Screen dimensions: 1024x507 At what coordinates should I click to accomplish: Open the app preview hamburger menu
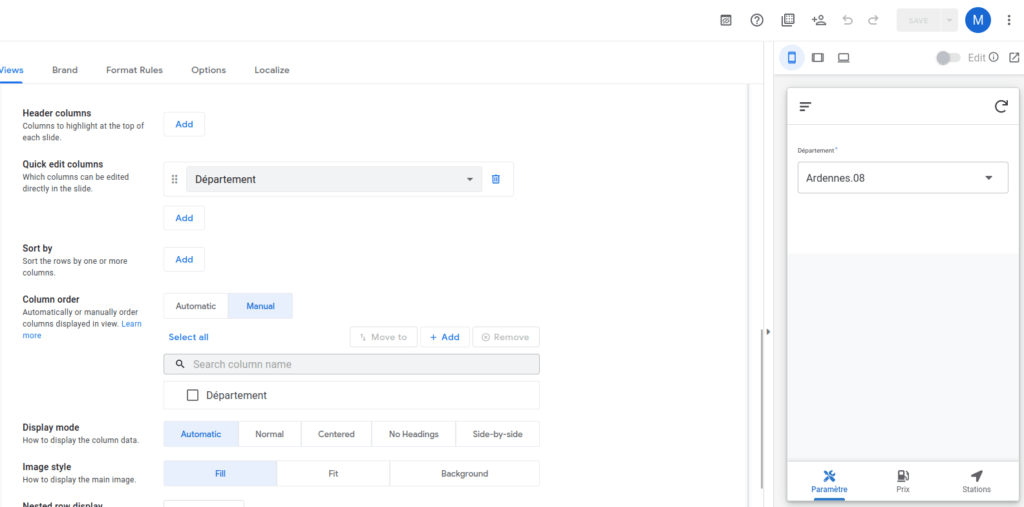pyautogui.click(x=805, y=106)
